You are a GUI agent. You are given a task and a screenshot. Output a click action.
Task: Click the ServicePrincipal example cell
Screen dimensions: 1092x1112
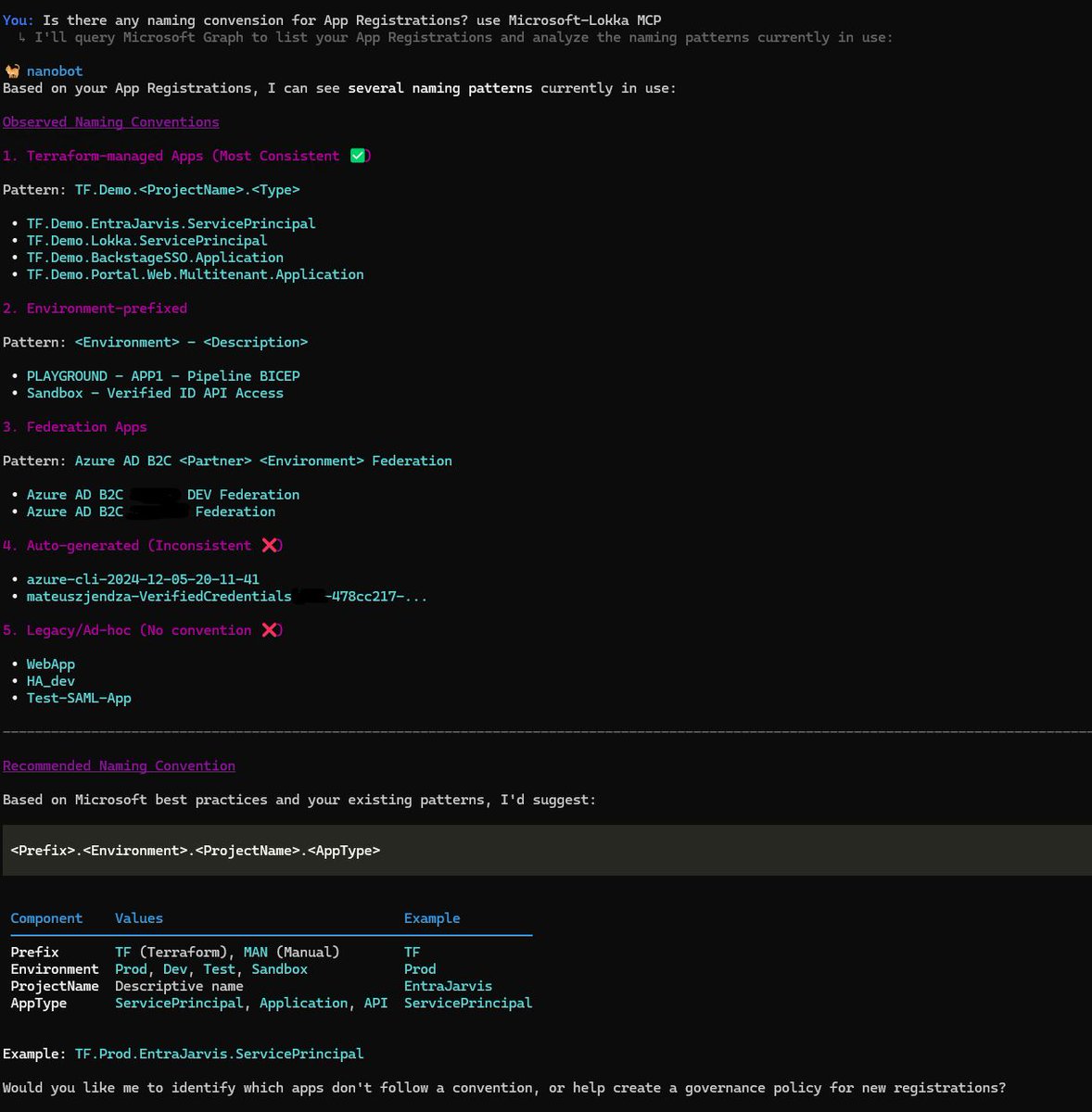pos(468,1004)
